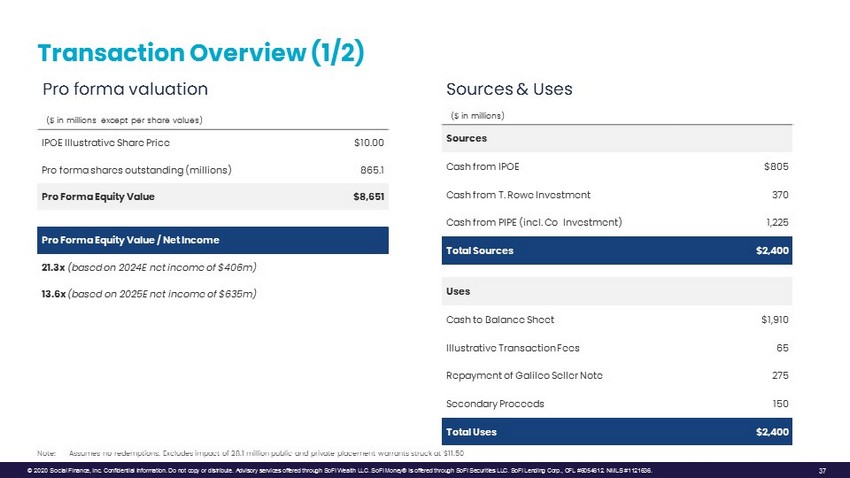
Task: Click the page number 37 in footer
Action: 821,470
